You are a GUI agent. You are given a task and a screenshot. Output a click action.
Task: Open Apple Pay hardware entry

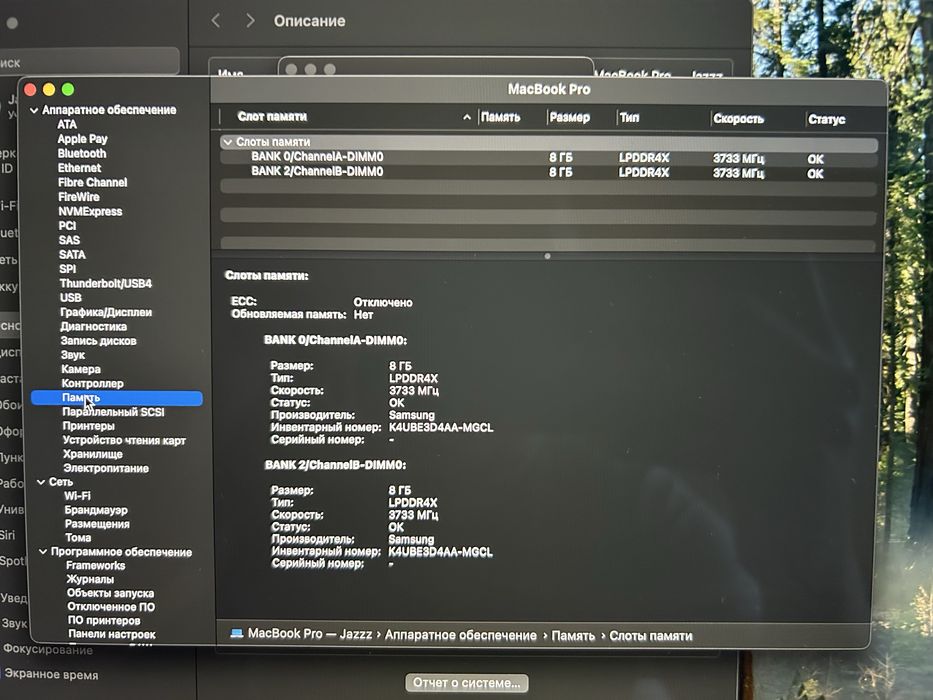83,139
